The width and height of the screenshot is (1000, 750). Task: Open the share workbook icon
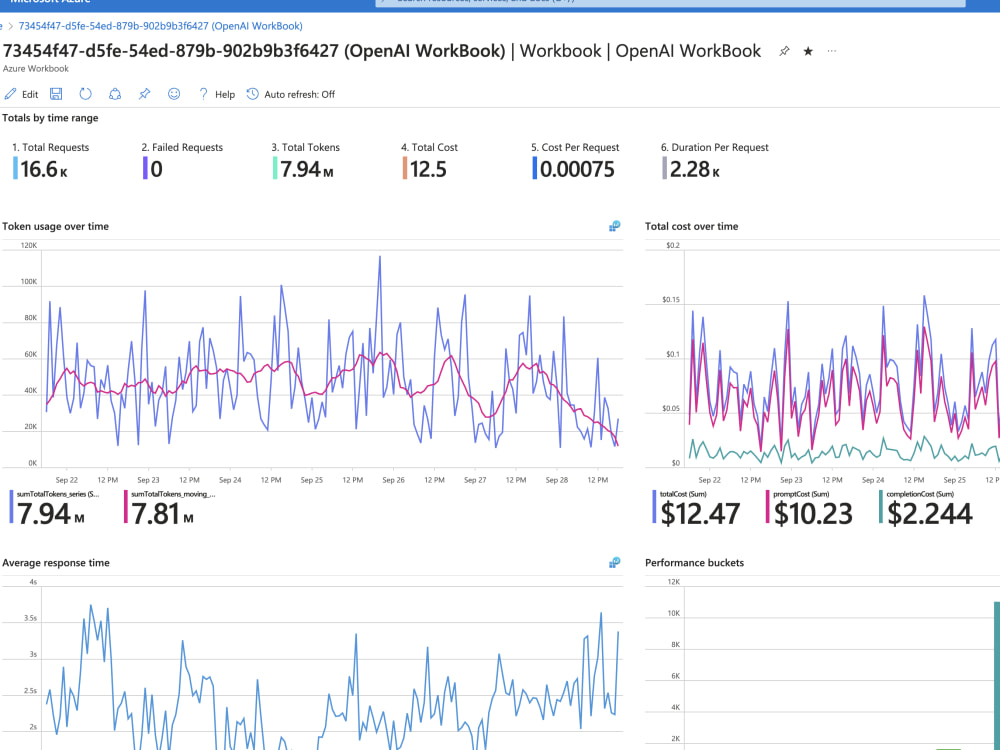pos(115,93)
